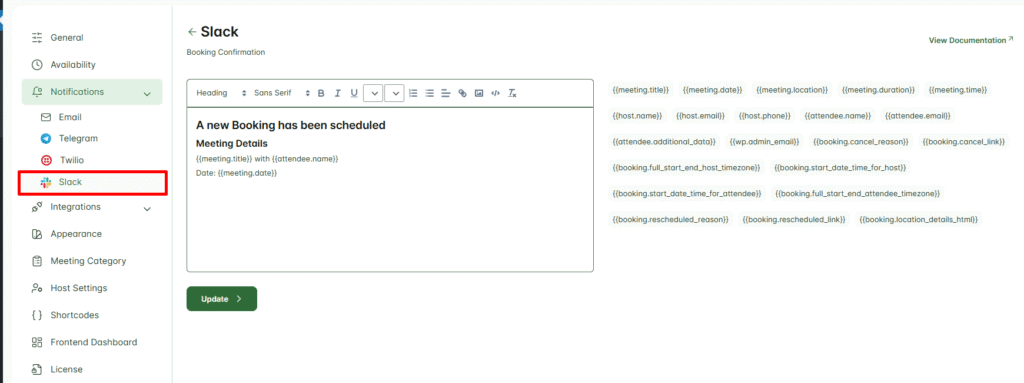This screenshot has height=383, width=1024.
Task: Clear text formatting with the Tx icon
Action: pos(512,93)
